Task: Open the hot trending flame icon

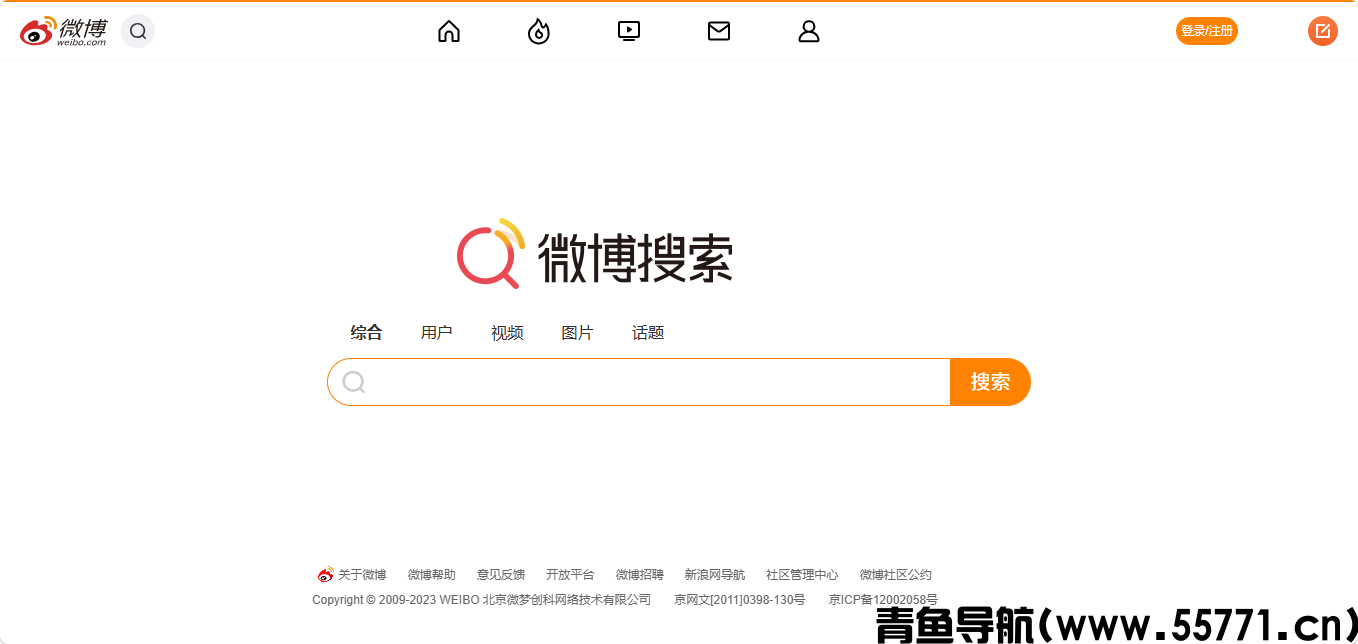Action: pyautogui.click(x=539, y=32)
